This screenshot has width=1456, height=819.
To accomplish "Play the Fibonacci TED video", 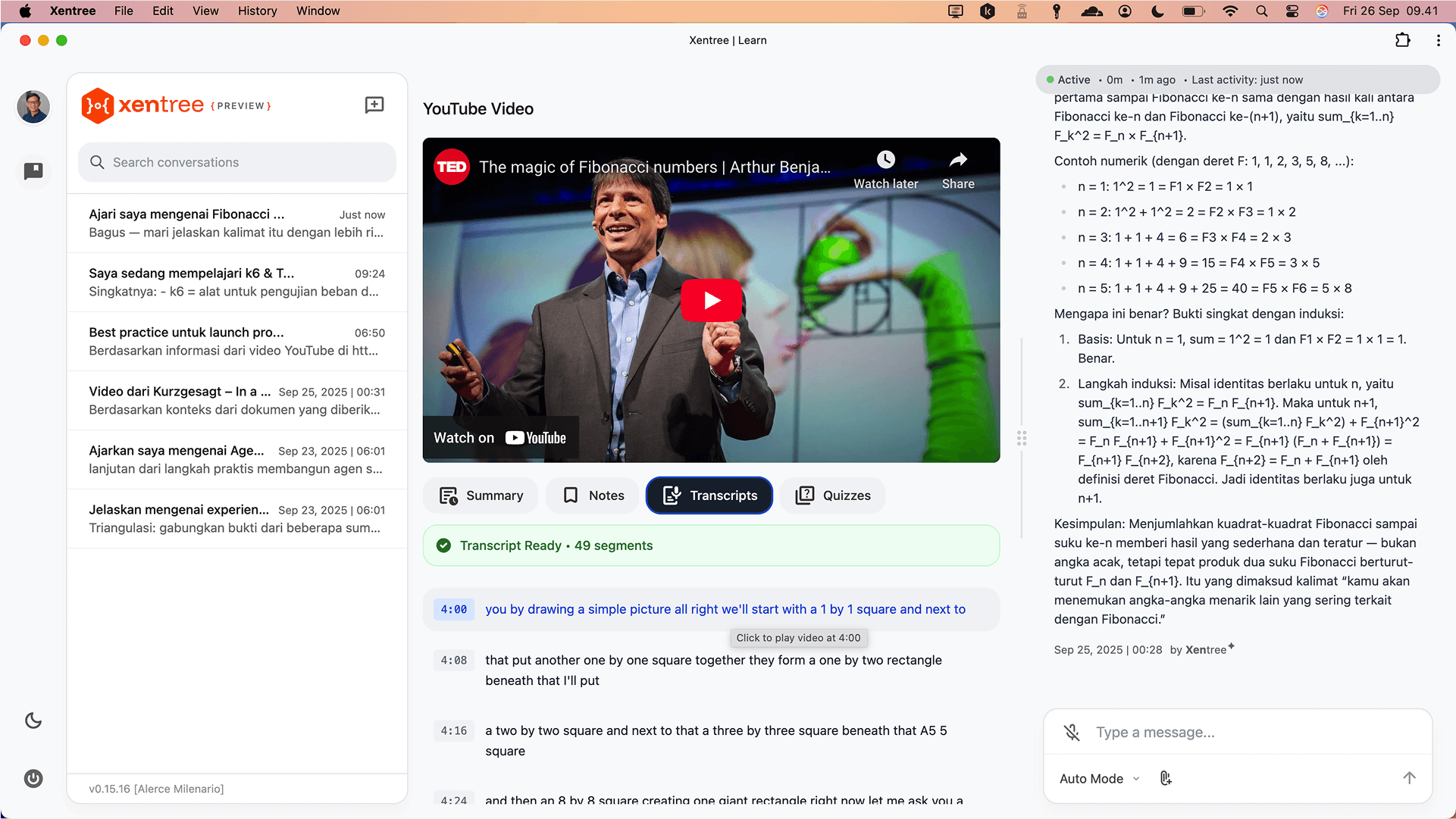I will [711, 300].
